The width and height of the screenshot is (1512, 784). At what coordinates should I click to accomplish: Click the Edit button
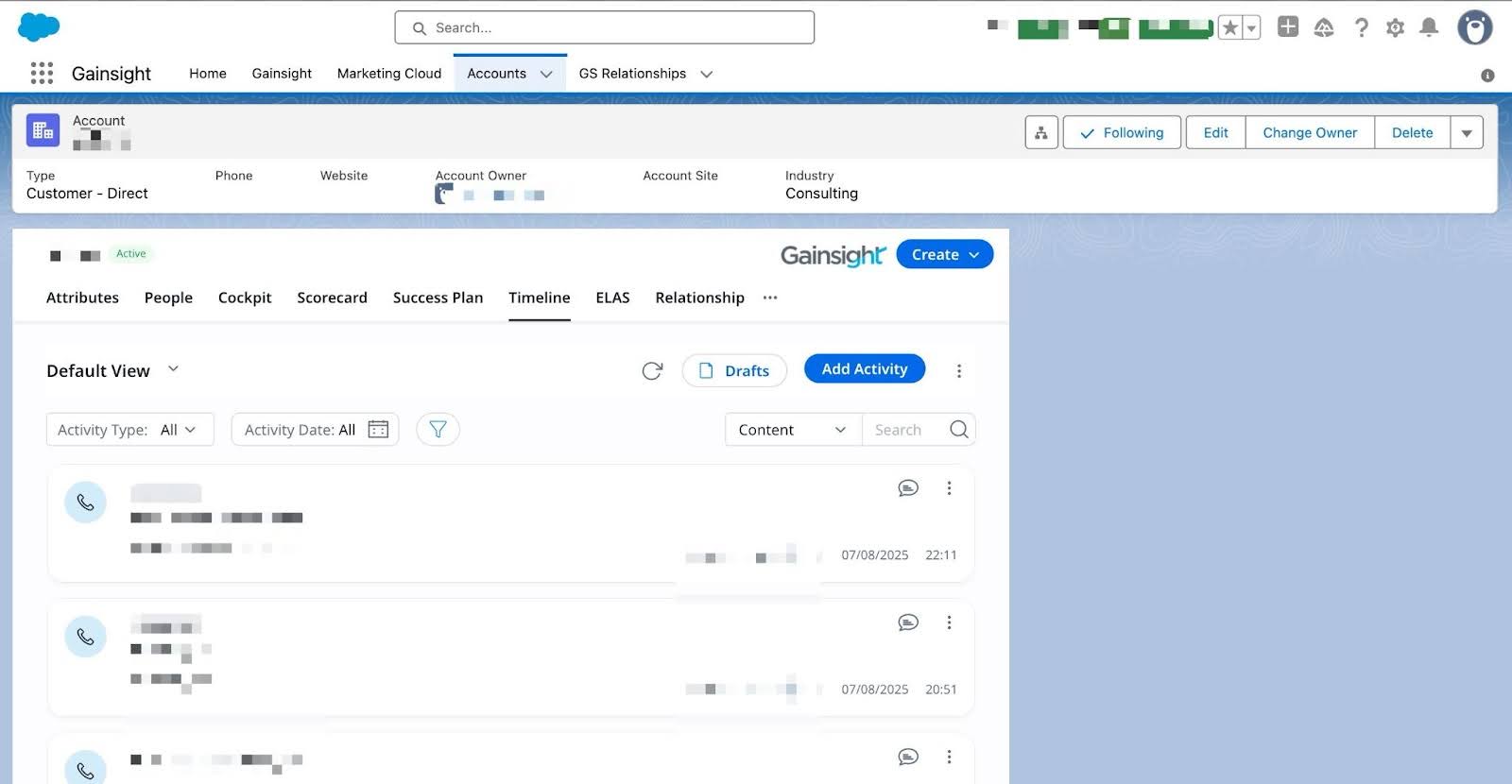tap(1215, 132)
